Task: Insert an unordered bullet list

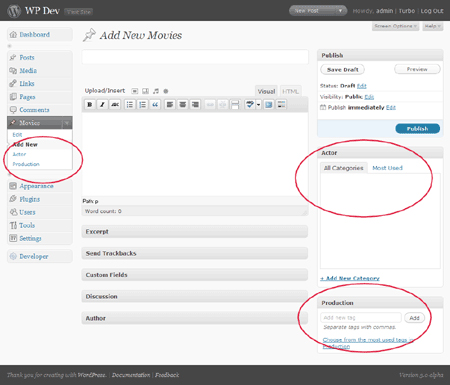Action: click(x=129, y=105)
